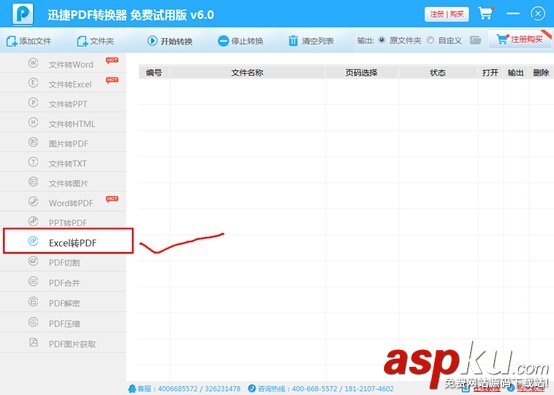Click the PDF图片获取 sidebar icon

pos(33,342)
